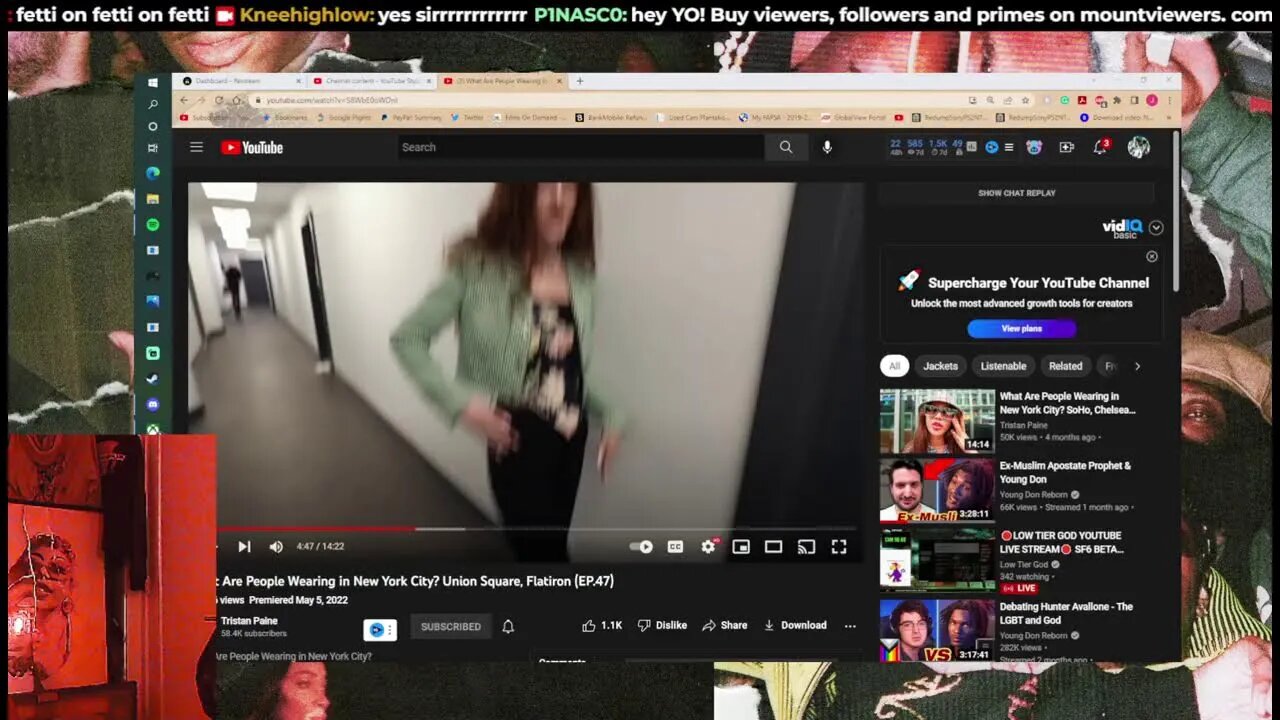Image resolution: width=1280 pixels, height=720 pixels.
Task: Open the Chrome three-dot menu
Action: tap(1169, 100)
